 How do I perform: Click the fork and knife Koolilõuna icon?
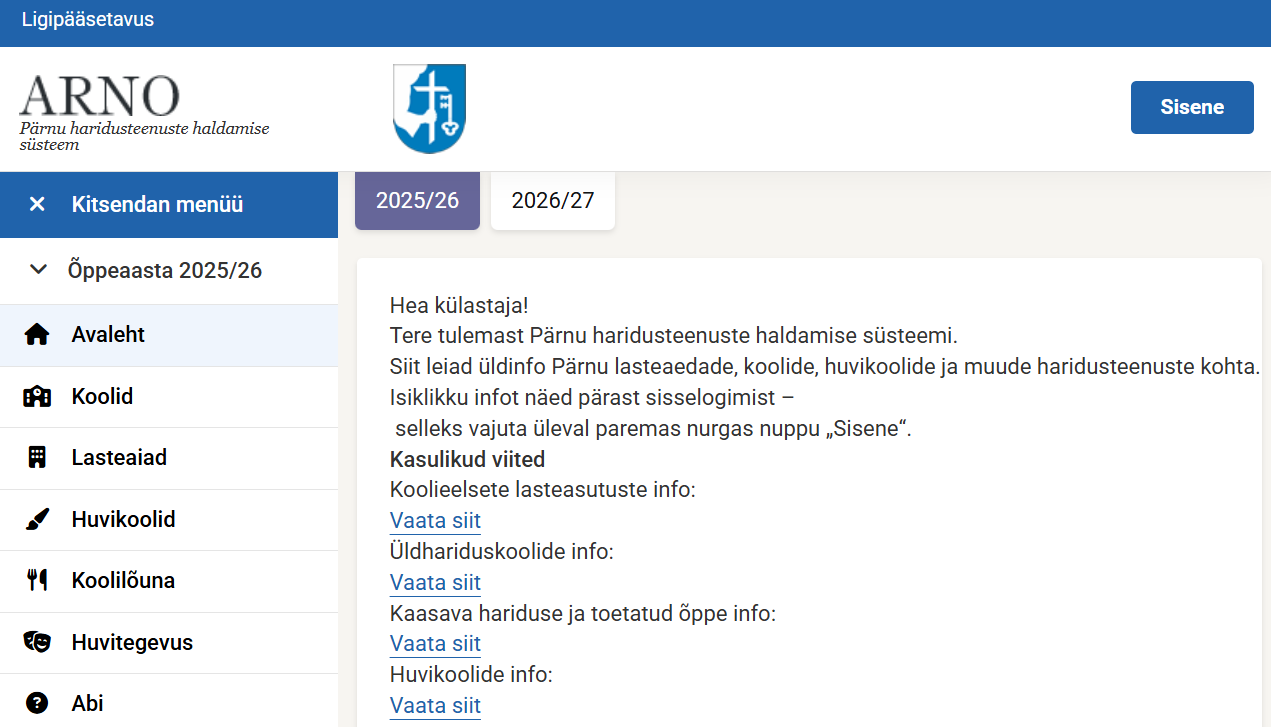37,581
